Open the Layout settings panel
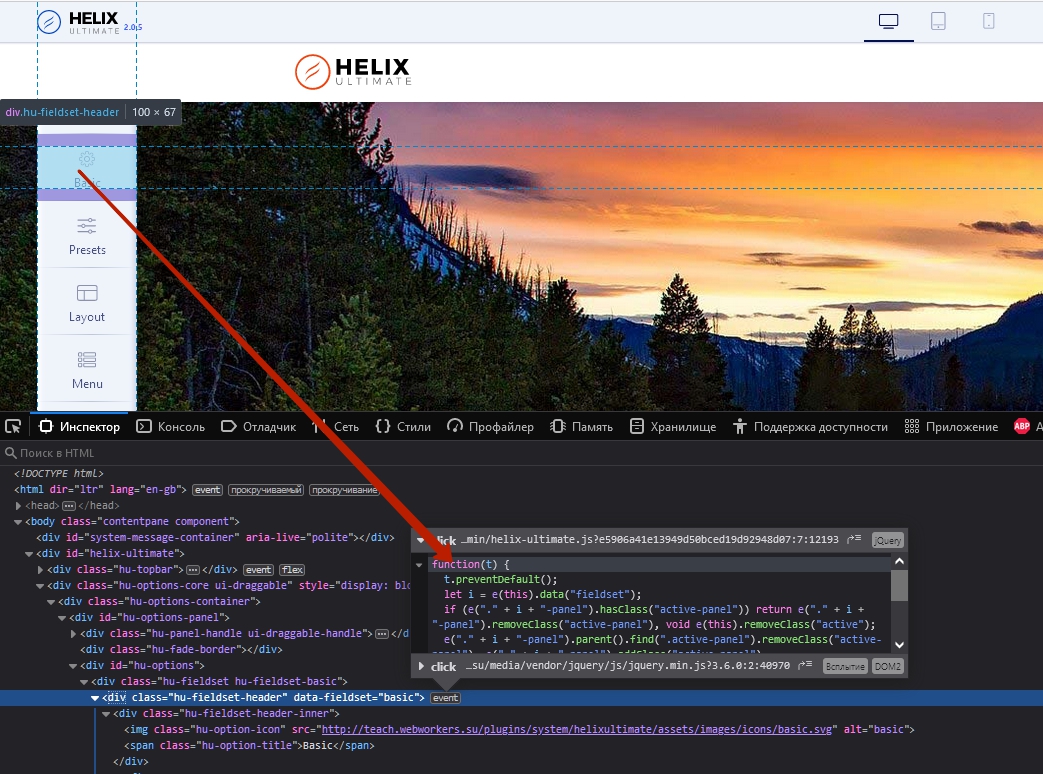 point(87,302)
